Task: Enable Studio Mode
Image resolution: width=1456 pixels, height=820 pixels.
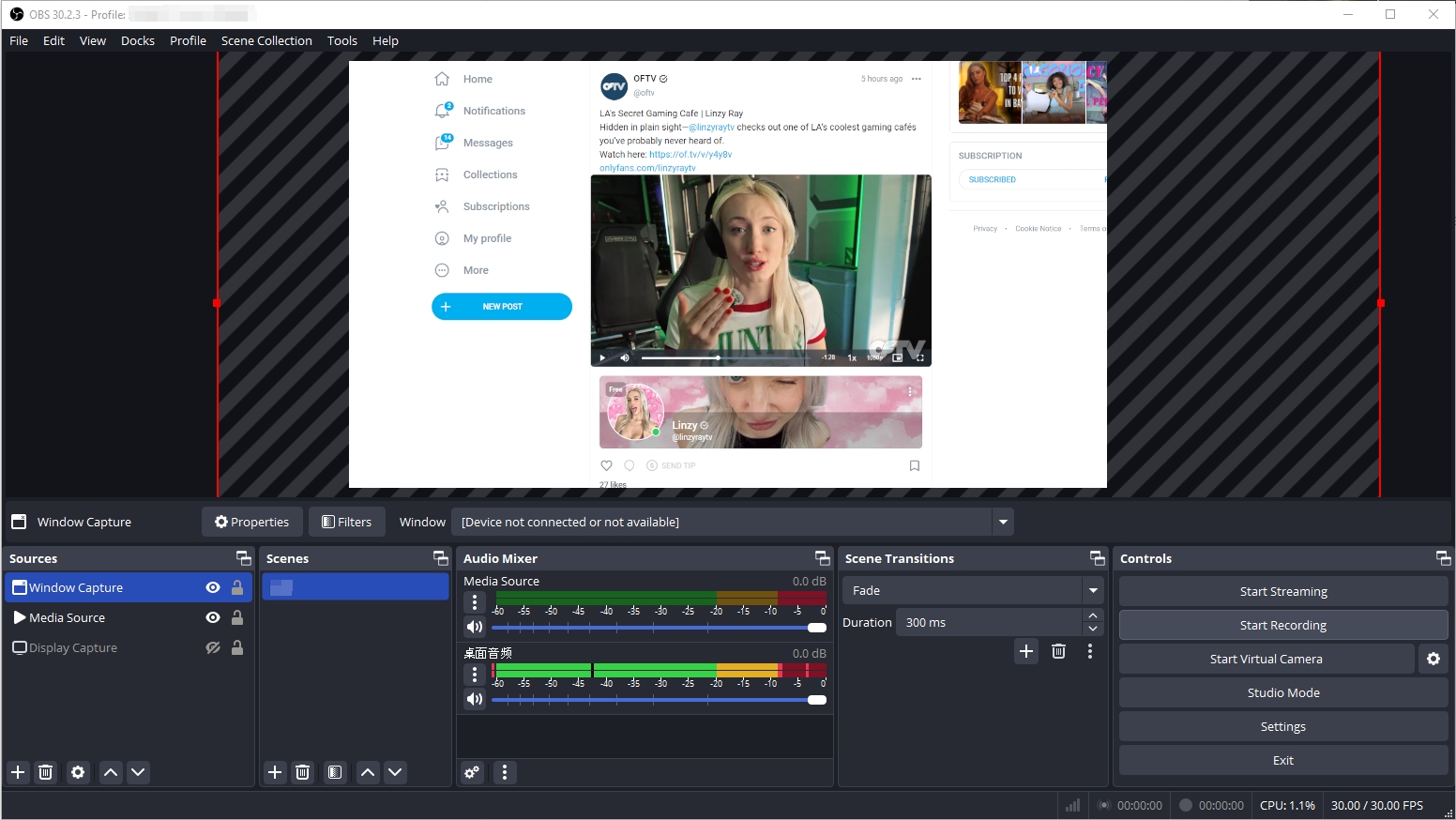Action: pos(1283,692)
